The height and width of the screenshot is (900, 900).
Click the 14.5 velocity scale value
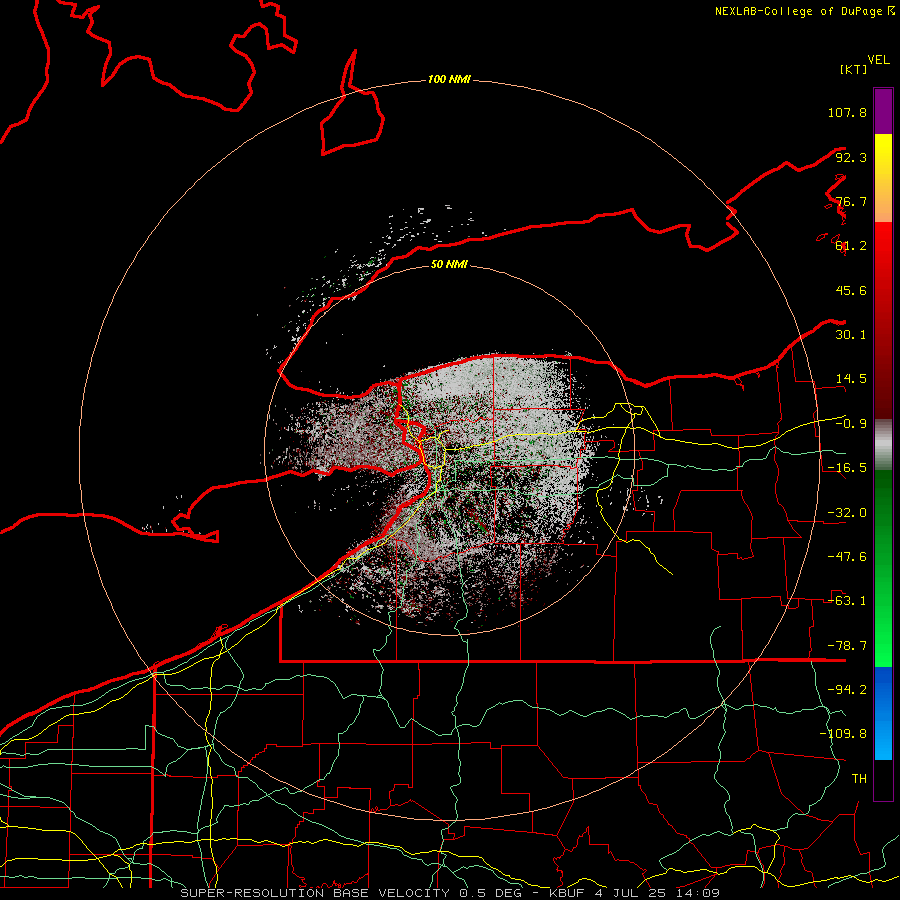(851, 379)
